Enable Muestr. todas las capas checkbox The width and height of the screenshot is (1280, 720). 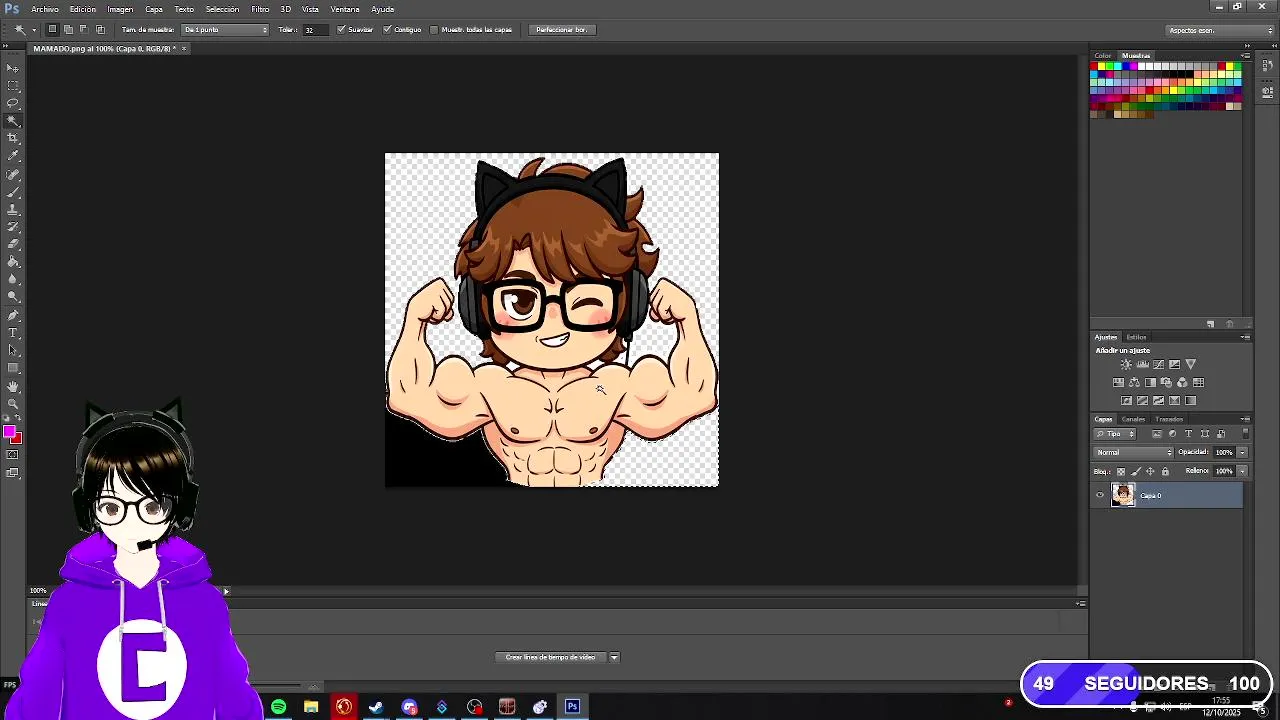(434, 30)
